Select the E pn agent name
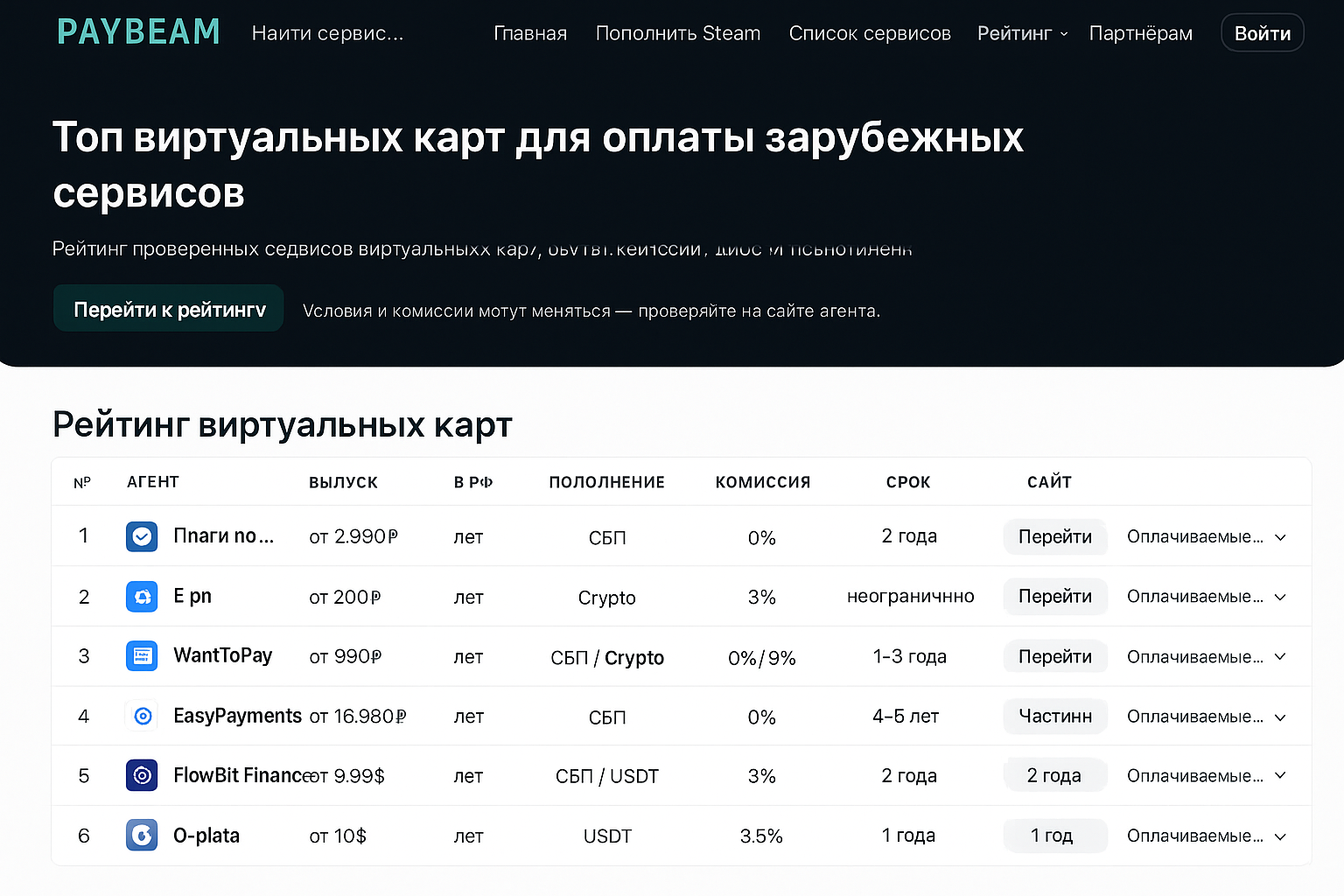The height and width of the screenshot is (896, 1344). point(192,596)
